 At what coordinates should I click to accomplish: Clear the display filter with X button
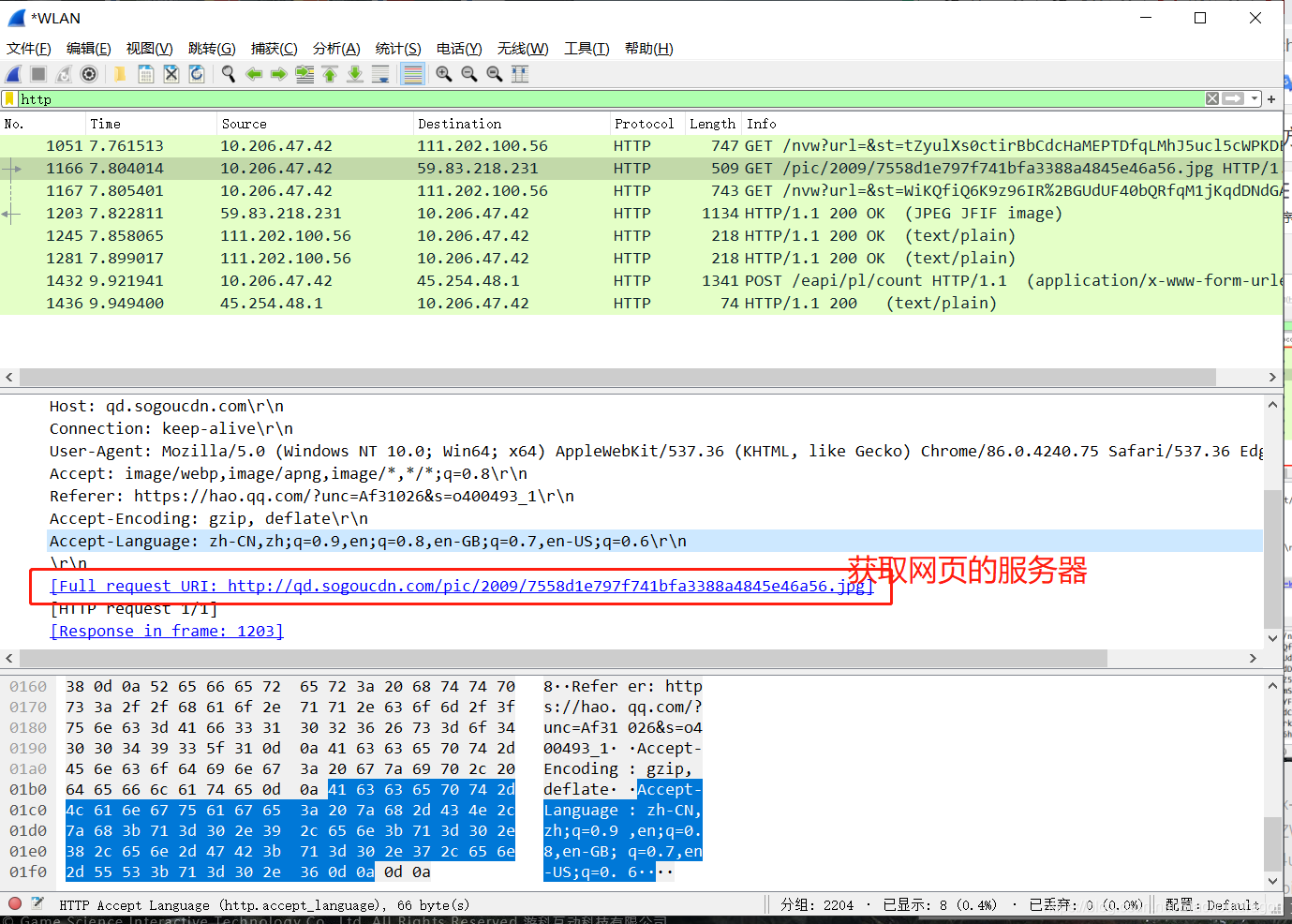click(1212, 98)
